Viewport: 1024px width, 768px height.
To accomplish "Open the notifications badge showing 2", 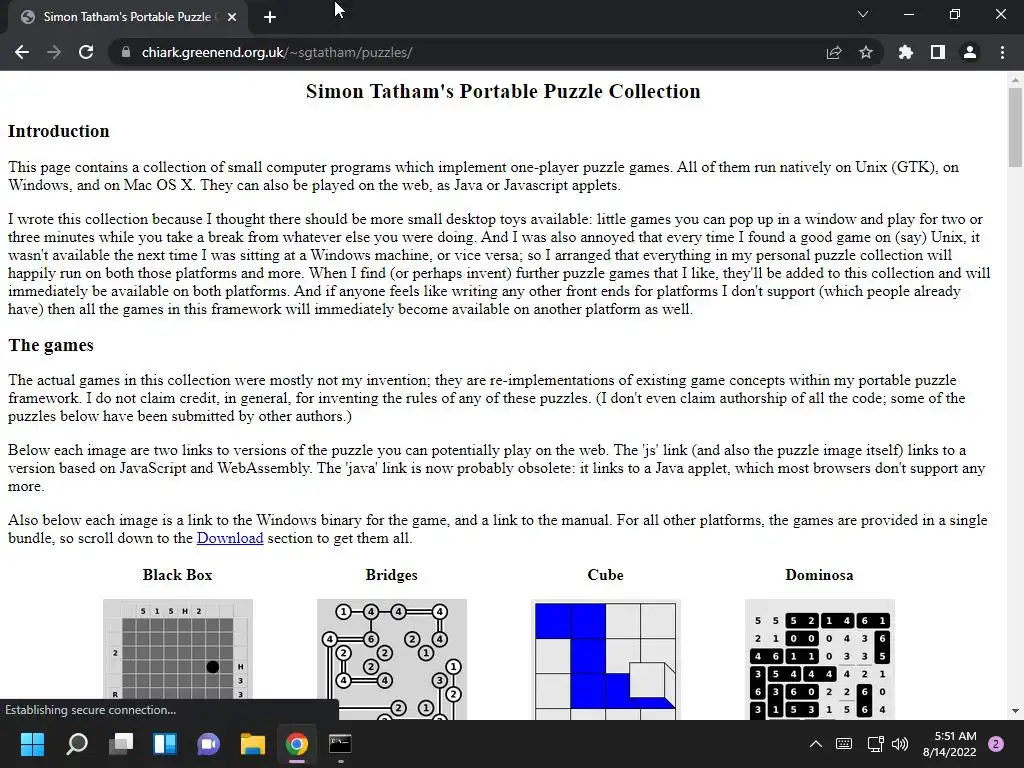I will click(x=996, y=744).
